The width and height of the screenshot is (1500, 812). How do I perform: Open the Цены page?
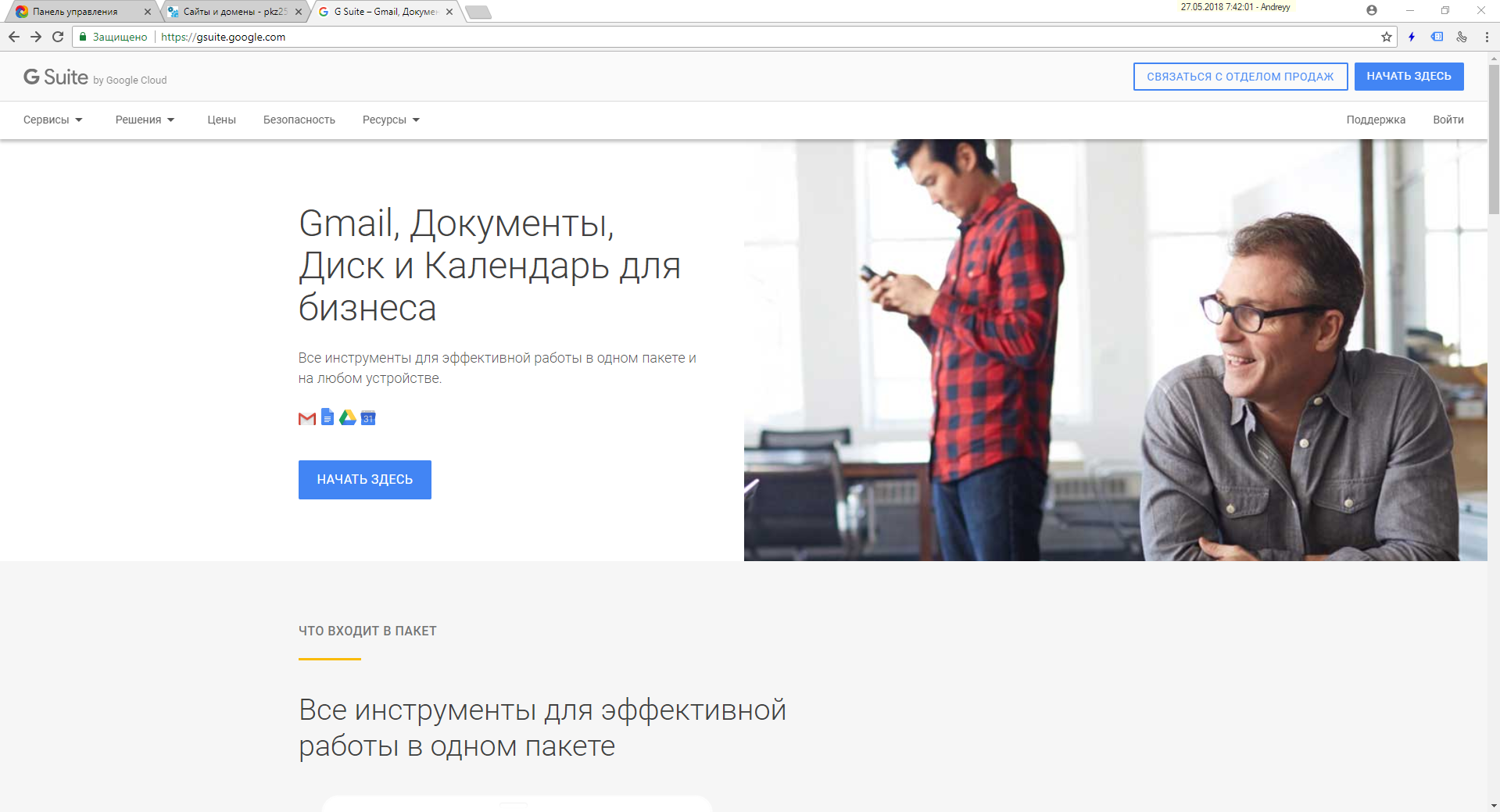point(221,120)
